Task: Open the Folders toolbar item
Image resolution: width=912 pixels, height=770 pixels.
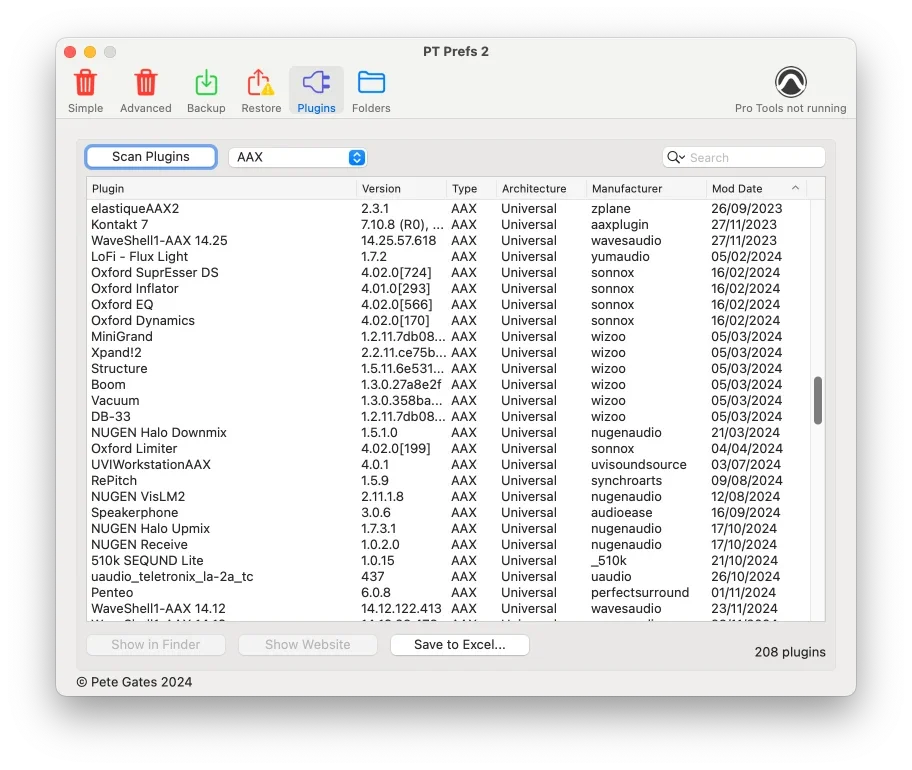Action: (371, 91)
